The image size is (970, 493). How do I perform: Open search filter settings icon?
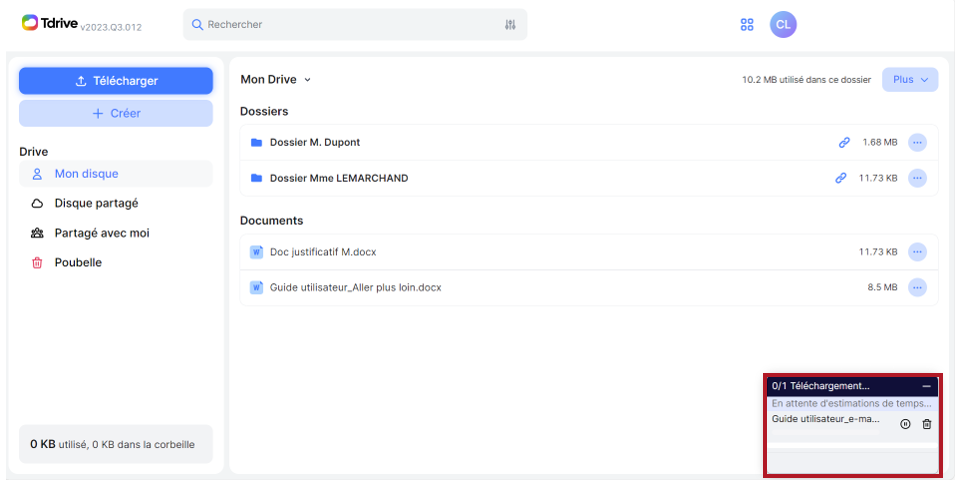(x=510, y=25)
